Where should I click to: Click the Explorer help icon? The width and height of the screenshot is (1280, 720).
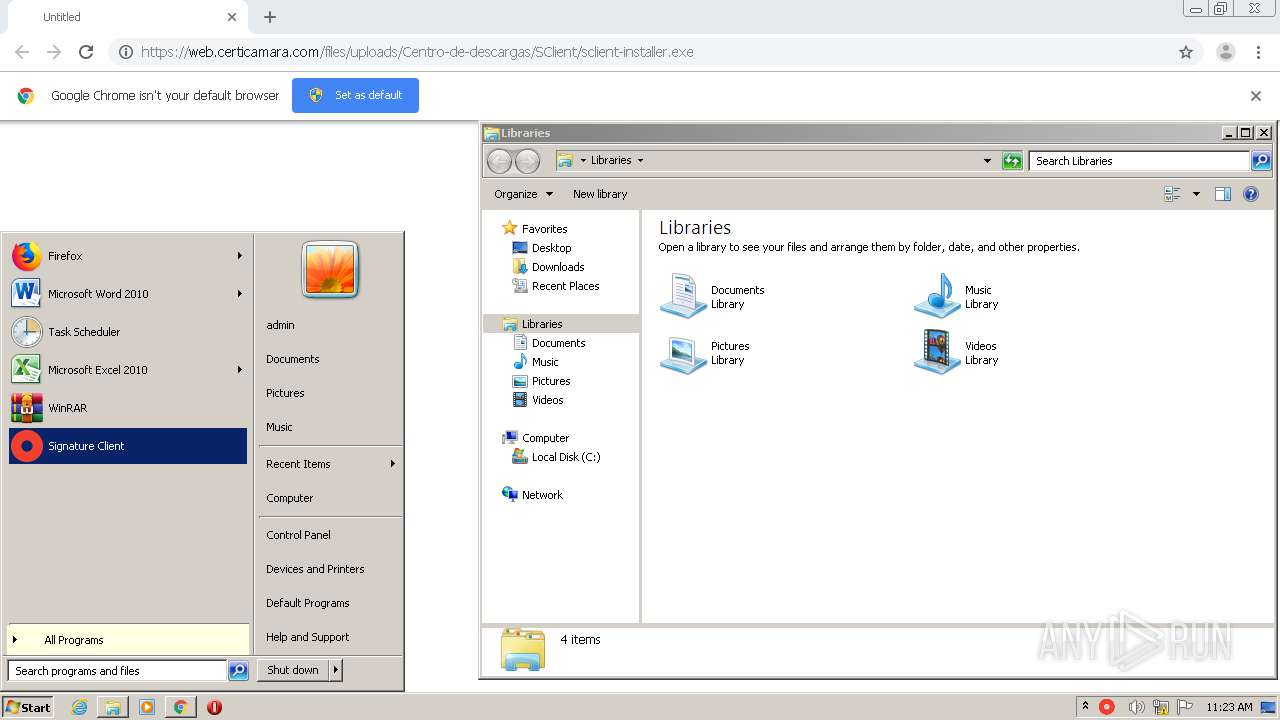pos(1251,194)
